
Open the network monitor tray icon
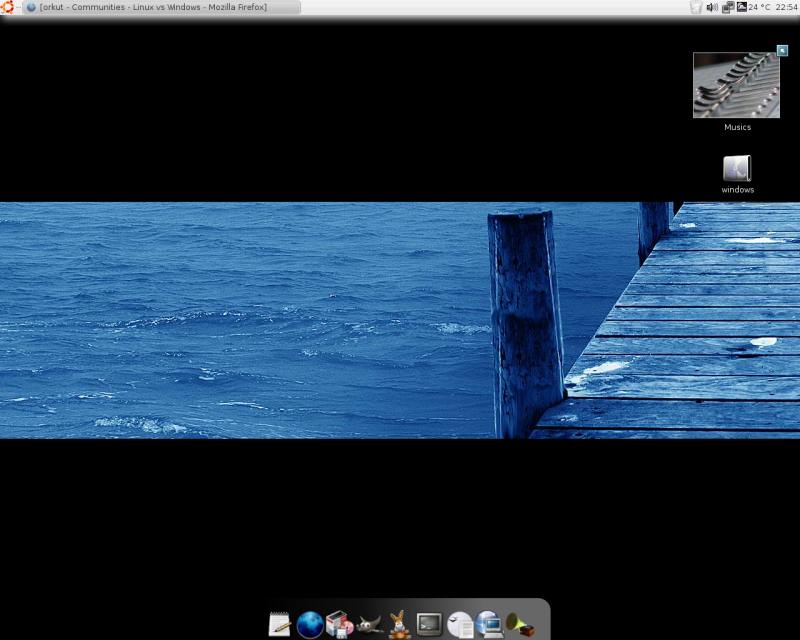coord(728,7)
